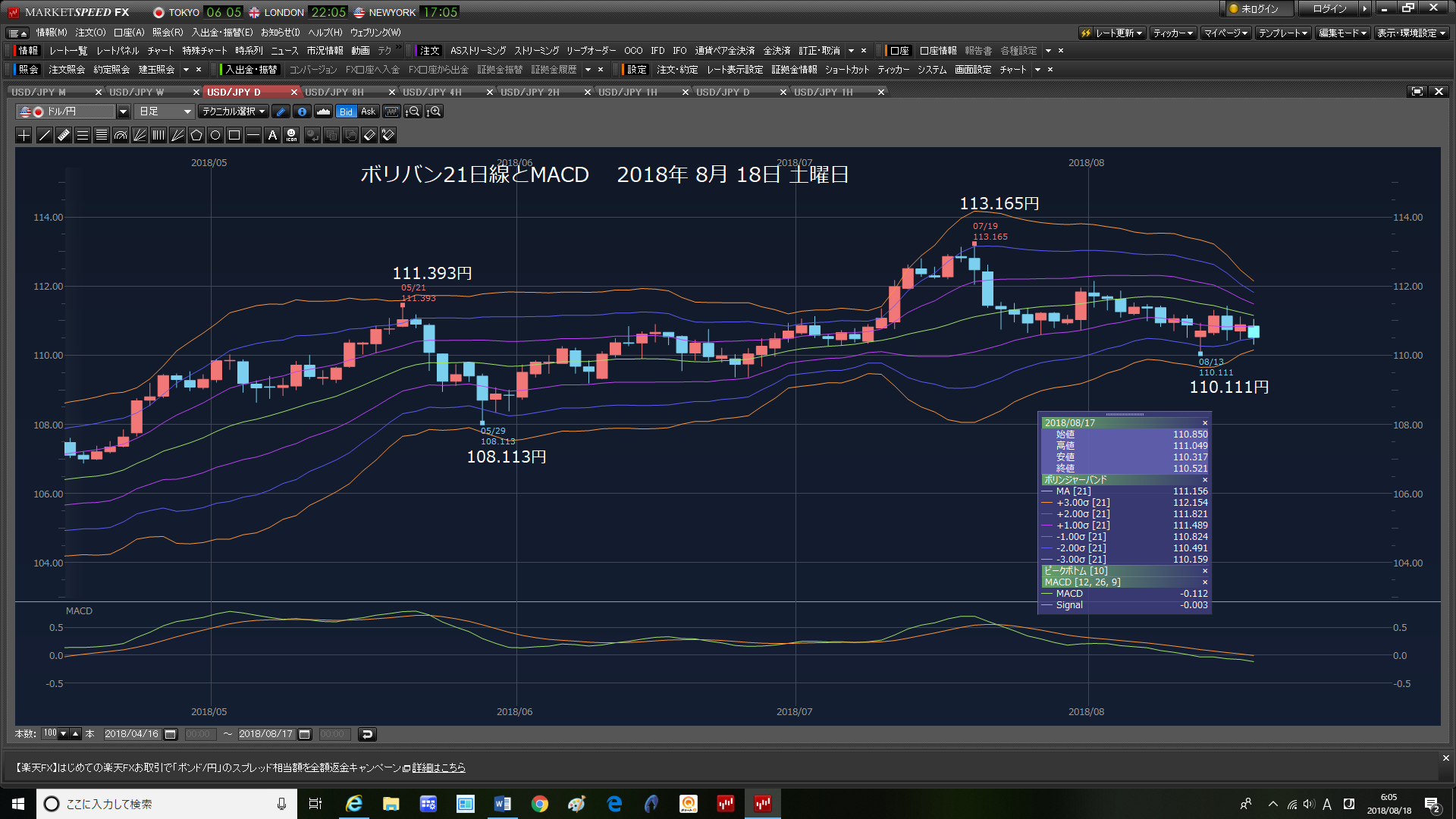The height and width of the screenshot is (819, 1456).
Task: Expand the マイページ dropdown
Action: 1225,33
